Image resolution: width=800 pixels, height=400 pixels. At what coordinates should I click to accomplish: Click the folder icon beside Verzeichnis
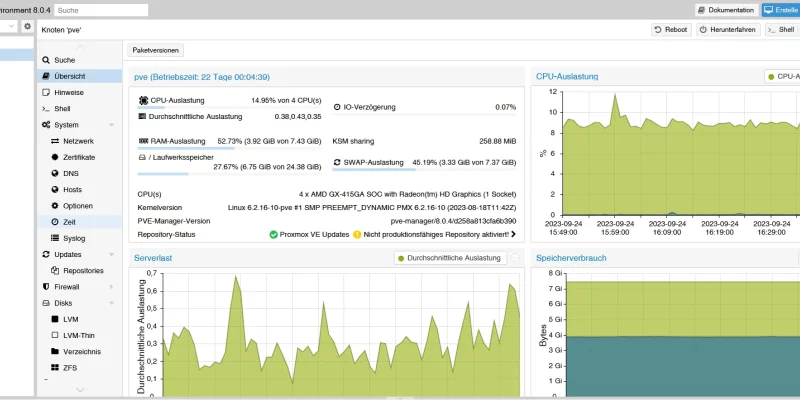point(55,352)
